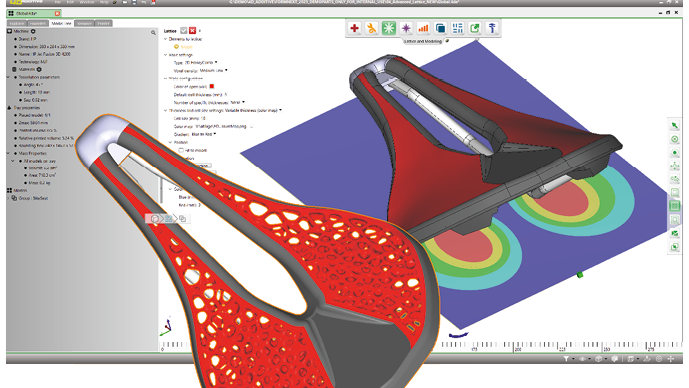Toggle the checkbox under Position section
Viewport: 689px width, 388px height.
pos(181,150)
